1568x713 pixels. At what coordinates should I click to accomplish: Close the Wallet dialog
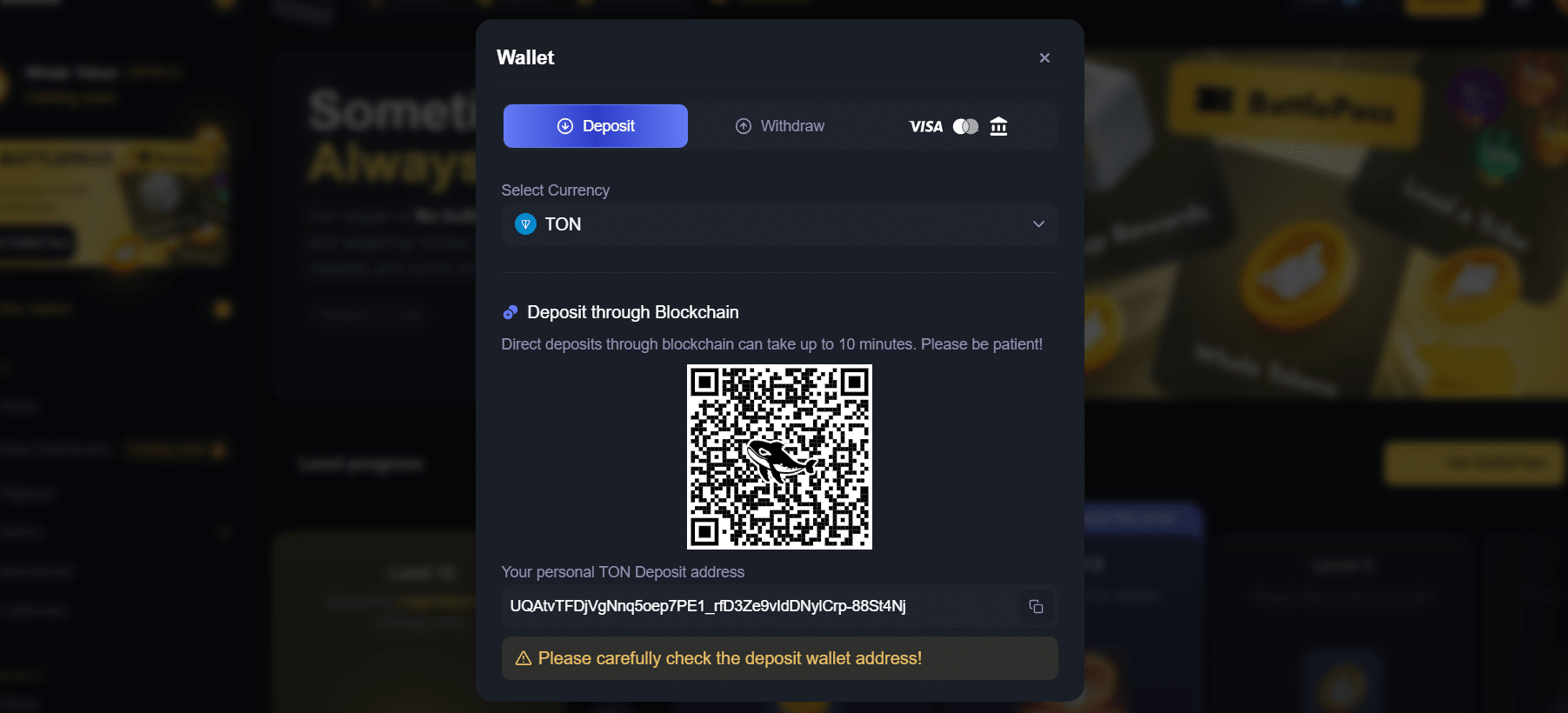tap(1044, 57)
